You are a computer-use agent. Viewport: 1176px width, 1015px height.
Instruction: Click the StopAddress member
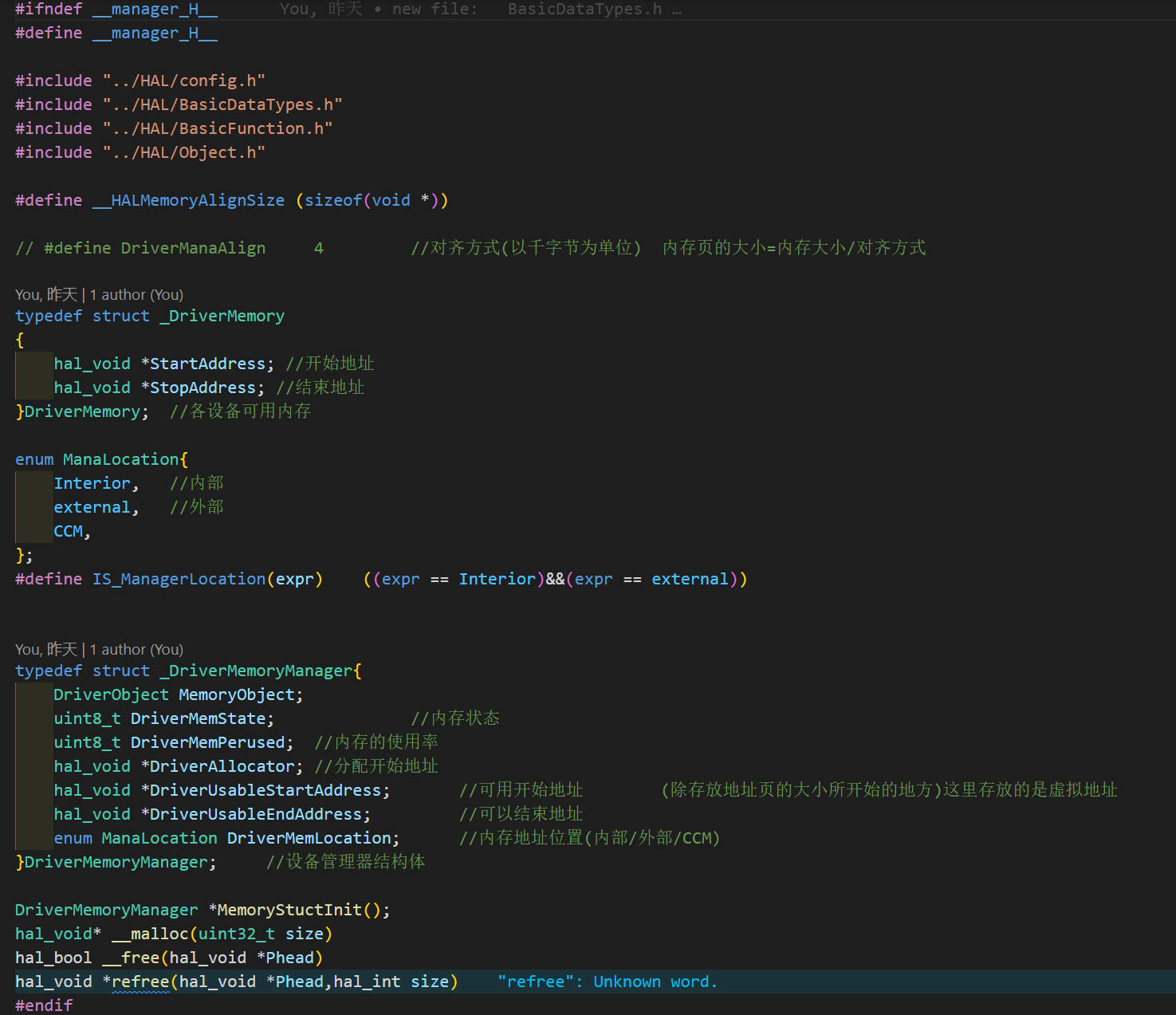(203, 388)
